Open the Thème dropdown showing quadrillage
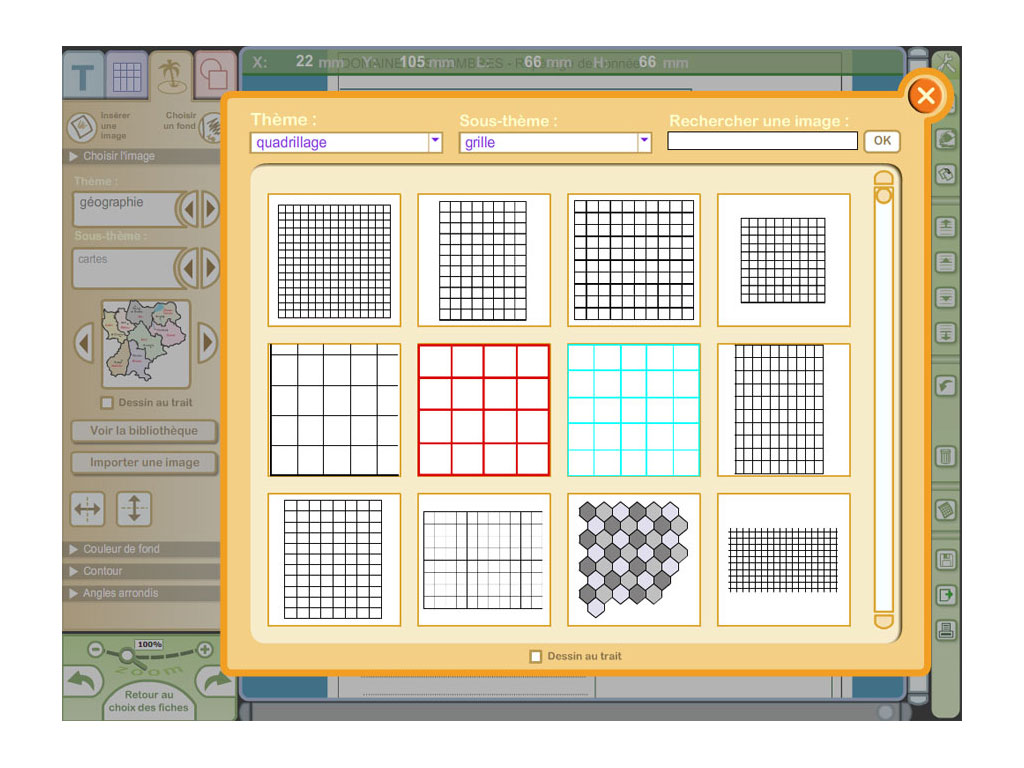The image size is (1024, 768). pyautogui.click(x=435, y=142)
